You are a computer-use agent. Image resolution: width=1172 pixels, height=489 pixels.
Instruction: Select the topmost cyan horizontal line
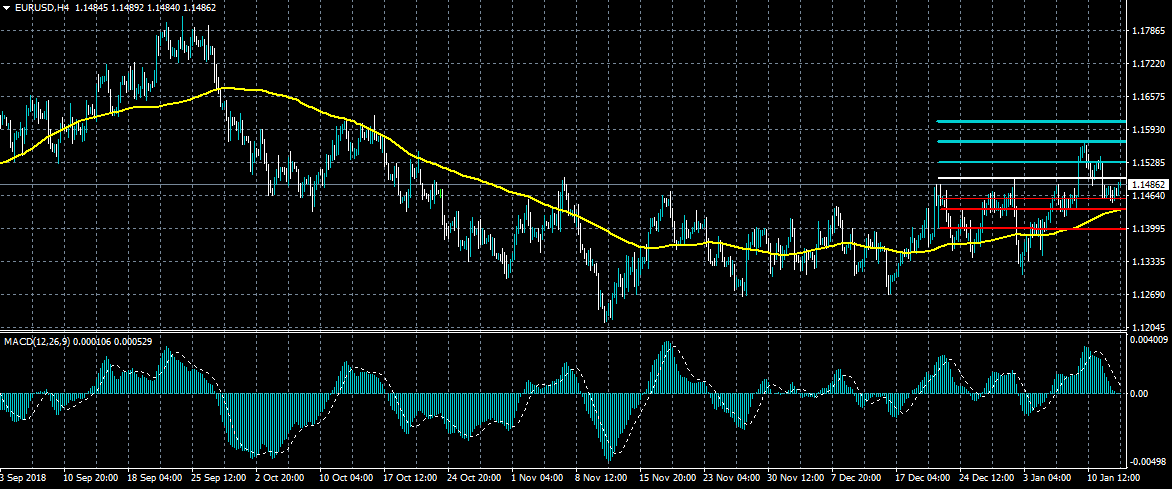(x=1030, y=121)
